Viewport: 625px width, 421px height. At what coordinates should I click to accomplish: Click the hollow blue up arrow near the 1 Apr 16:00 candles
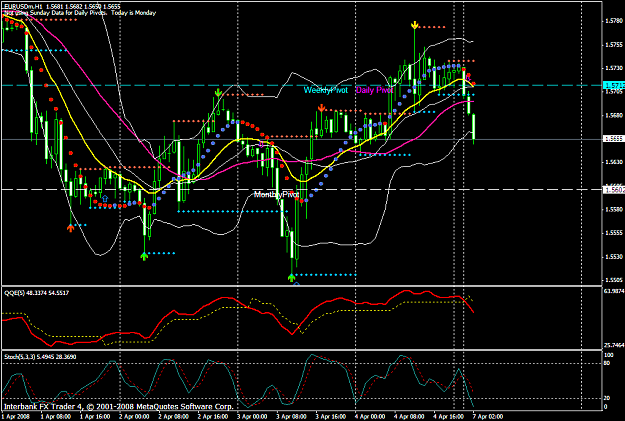pos(105,198)
